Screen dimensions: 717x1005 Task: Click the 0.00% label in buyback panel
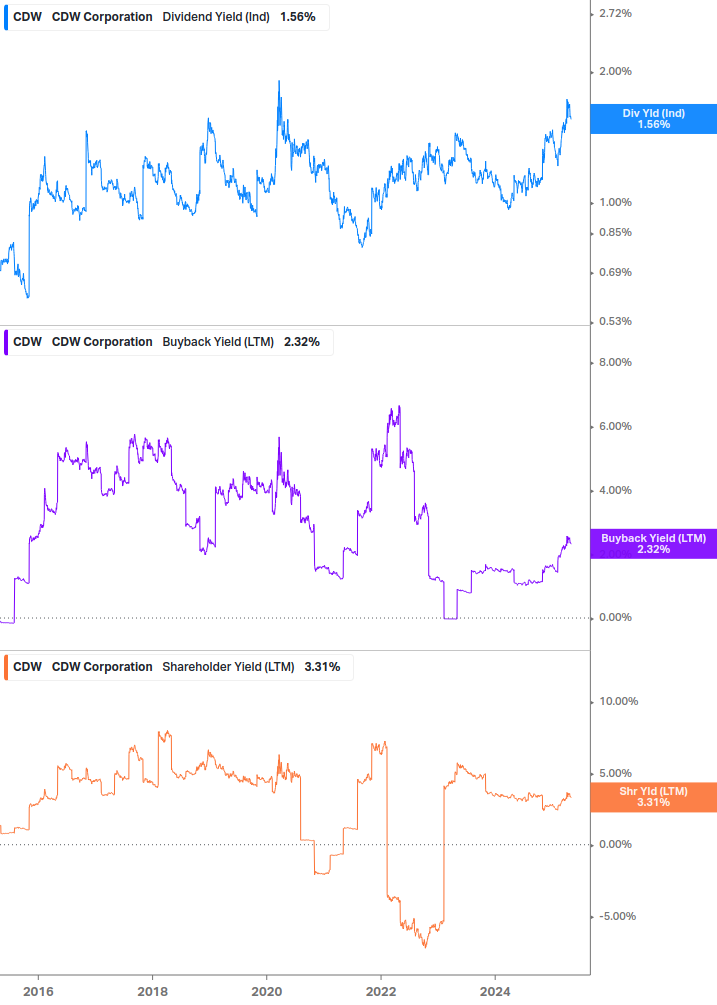point(615,617)
